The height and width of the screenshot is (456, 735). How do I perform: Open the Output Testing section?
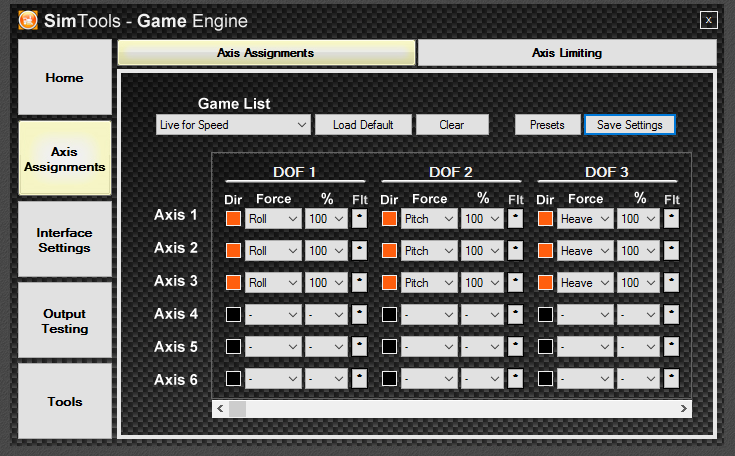[x=65, y=321]
